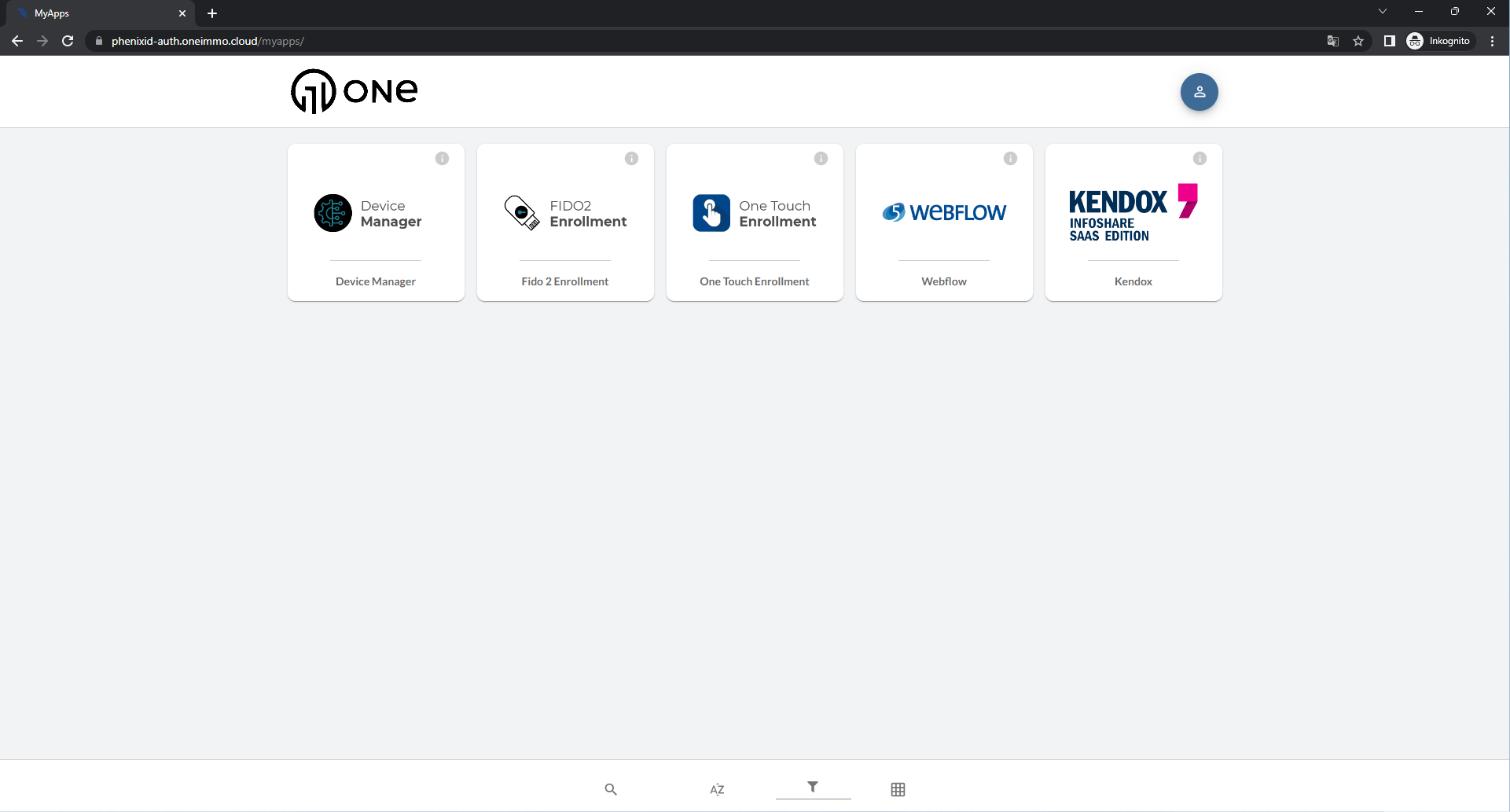Click the 'Device Manager' card label
Image resolution: width=1510 pixels, height=812 pixels.
(x=376, y=281)
